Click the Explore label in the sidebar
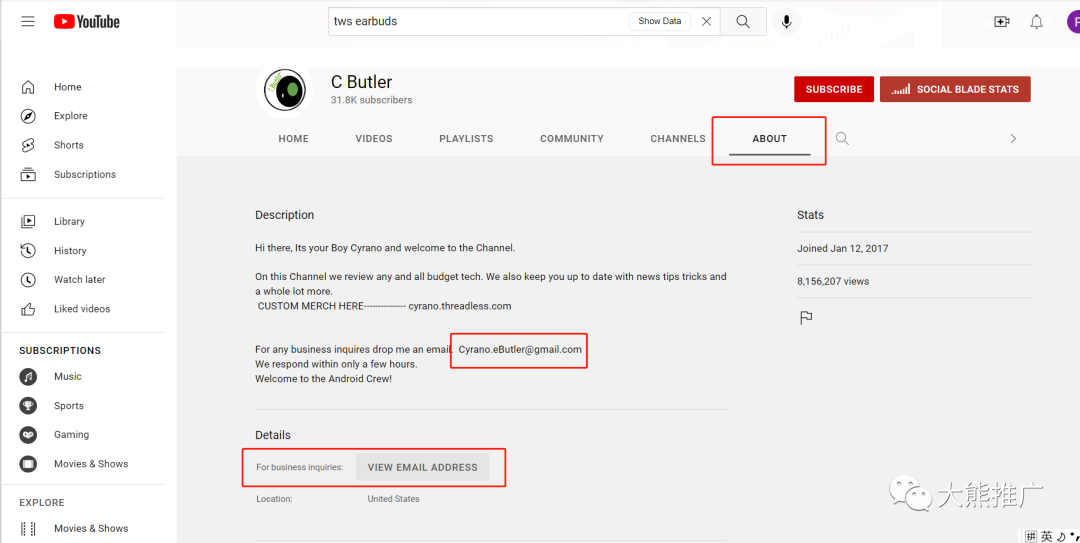Screen dimensions: 1080x543 71,116
